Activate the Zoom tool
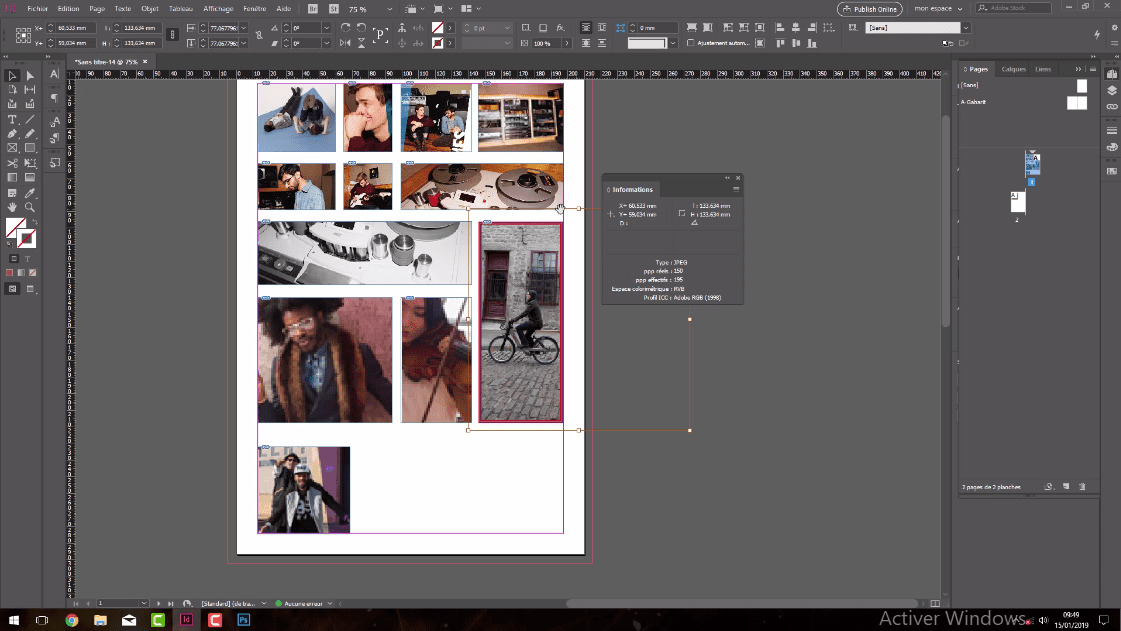 [x=29, y=207]
